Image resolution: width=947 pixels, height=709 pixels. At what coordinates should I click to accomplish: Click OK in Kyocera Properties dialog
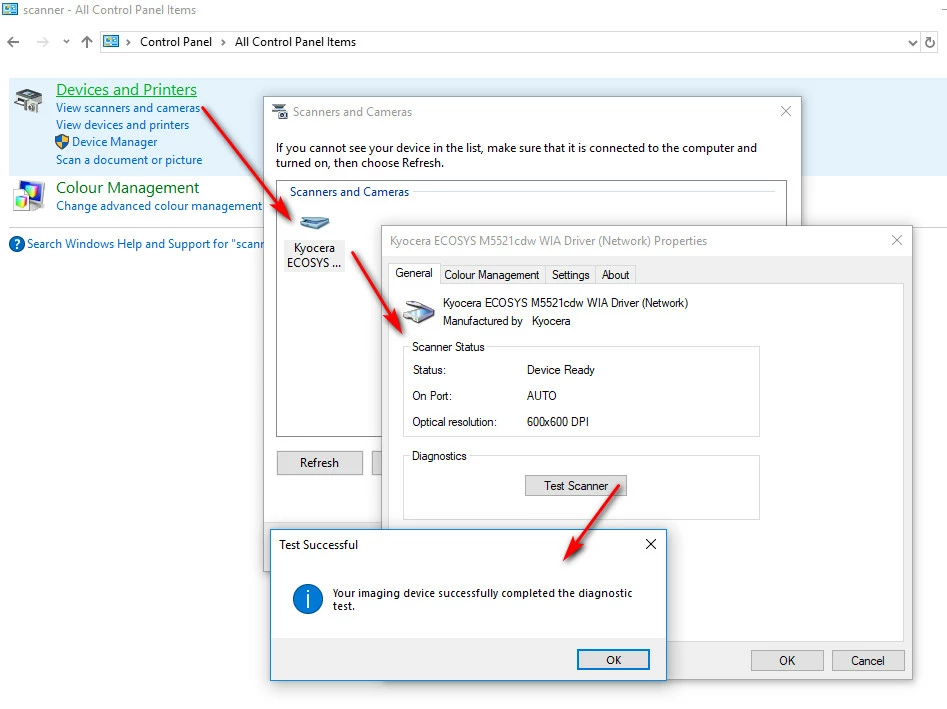[x=787, y=661]
